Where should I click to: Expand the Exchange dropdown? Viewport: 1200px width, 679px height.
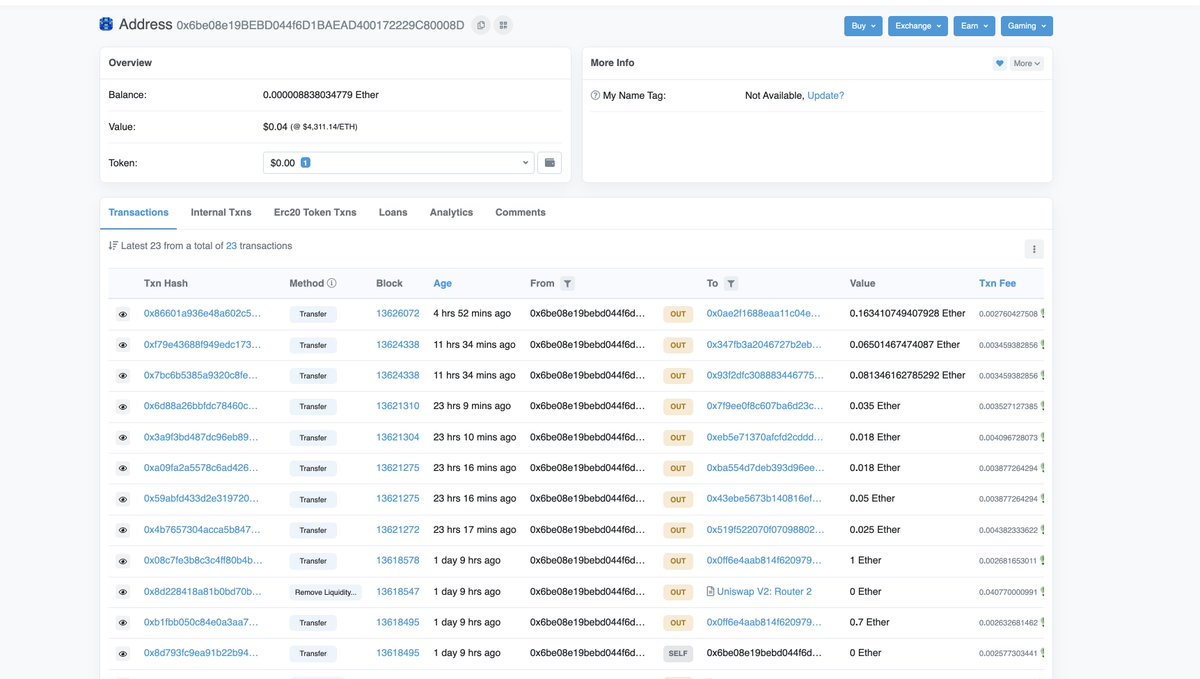tap(918, 26)
